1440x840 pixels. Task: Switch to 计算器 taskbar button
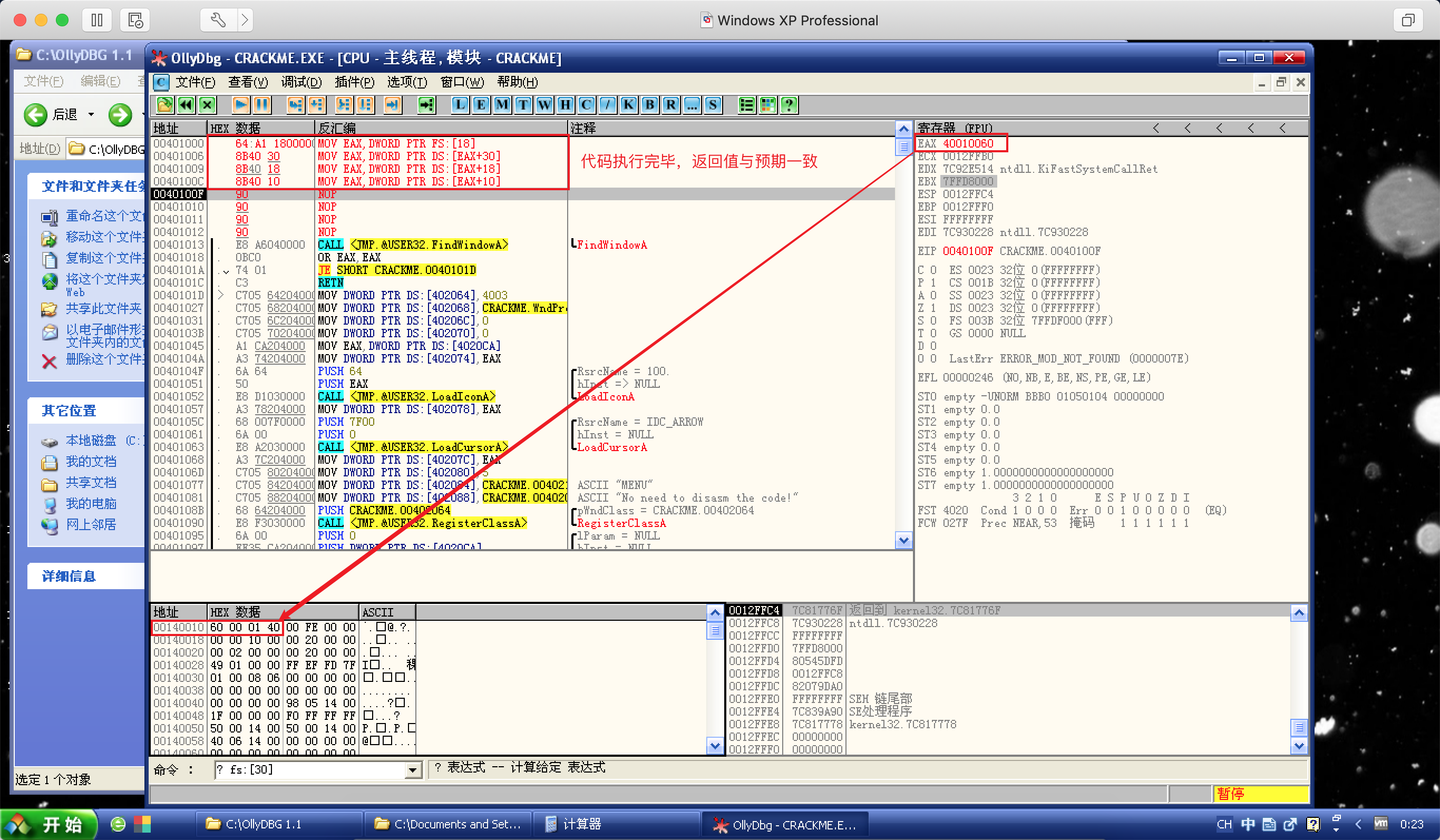pos(573,824)
